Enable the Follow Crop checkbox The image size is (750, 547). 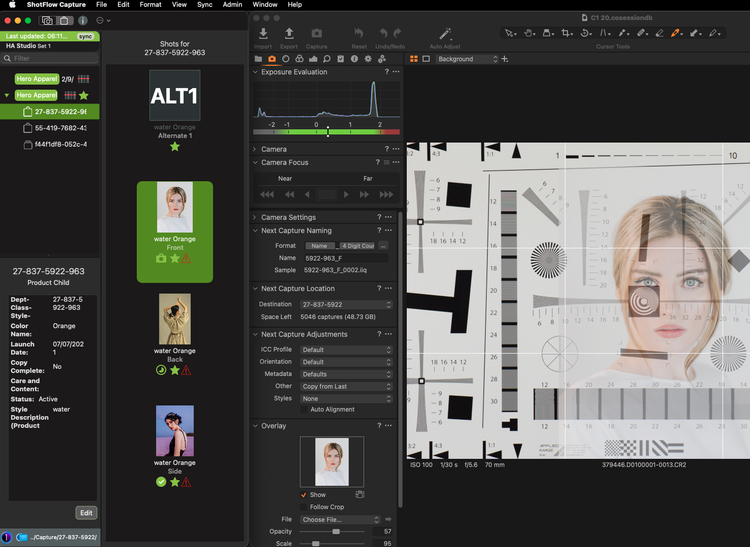point(304,507)
